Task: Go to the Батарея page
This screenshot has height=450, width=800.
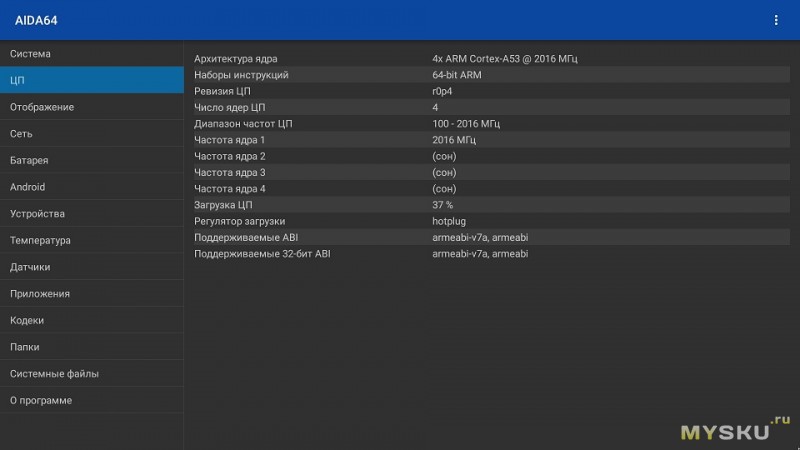Action: point(92,160)
